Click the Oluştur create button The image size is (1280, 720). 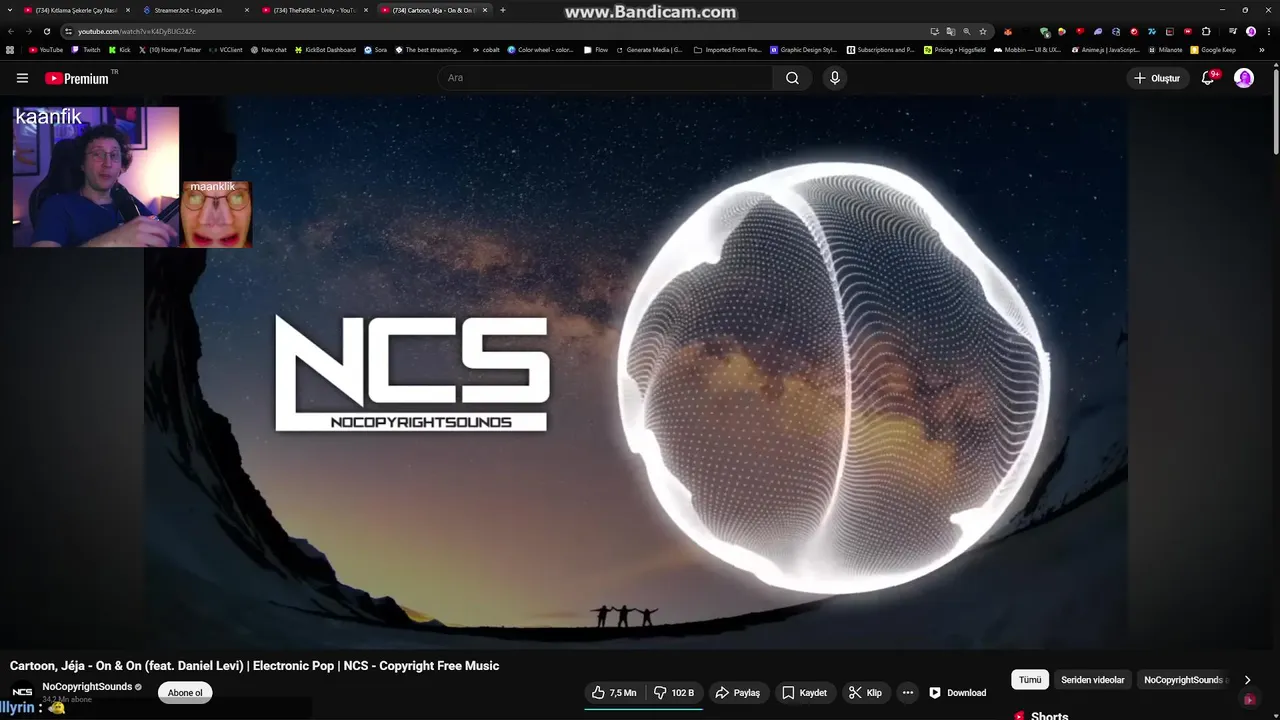point(1157,78)
